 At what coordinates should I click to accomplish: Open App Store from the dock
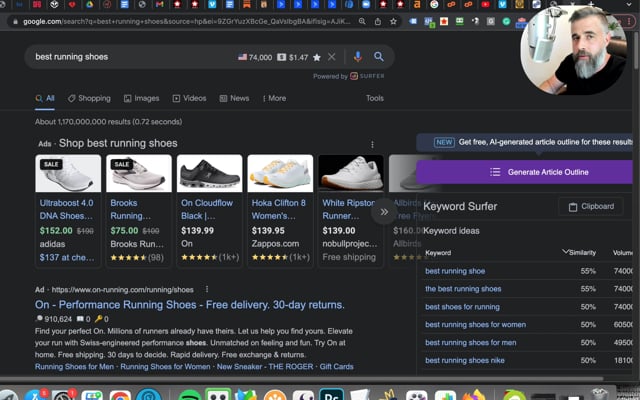(x=35, y=395)
